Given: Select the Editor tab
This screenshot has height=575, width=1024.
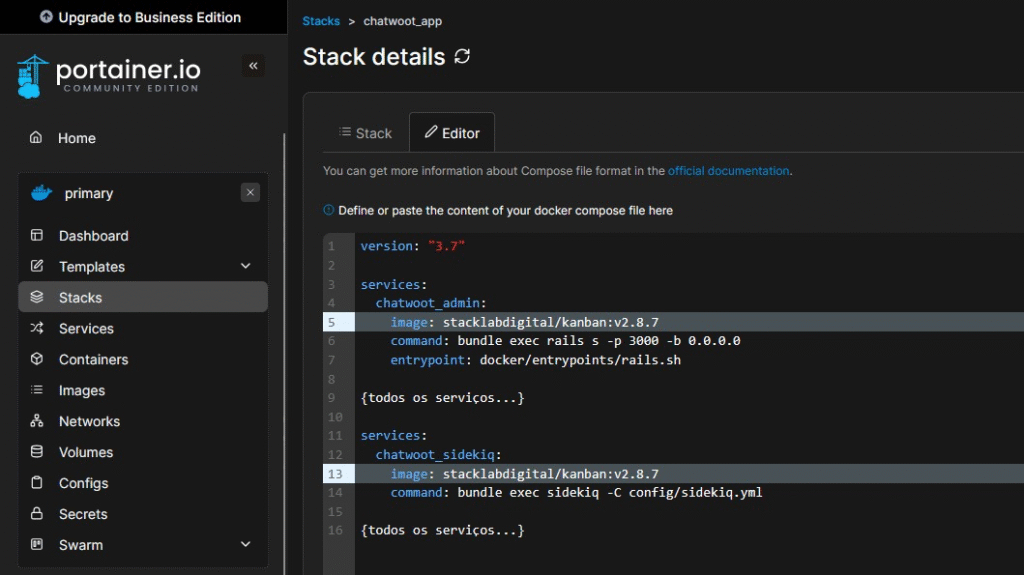Looking at the screenshot, I should pyautogui.click(x=452, y=133).
